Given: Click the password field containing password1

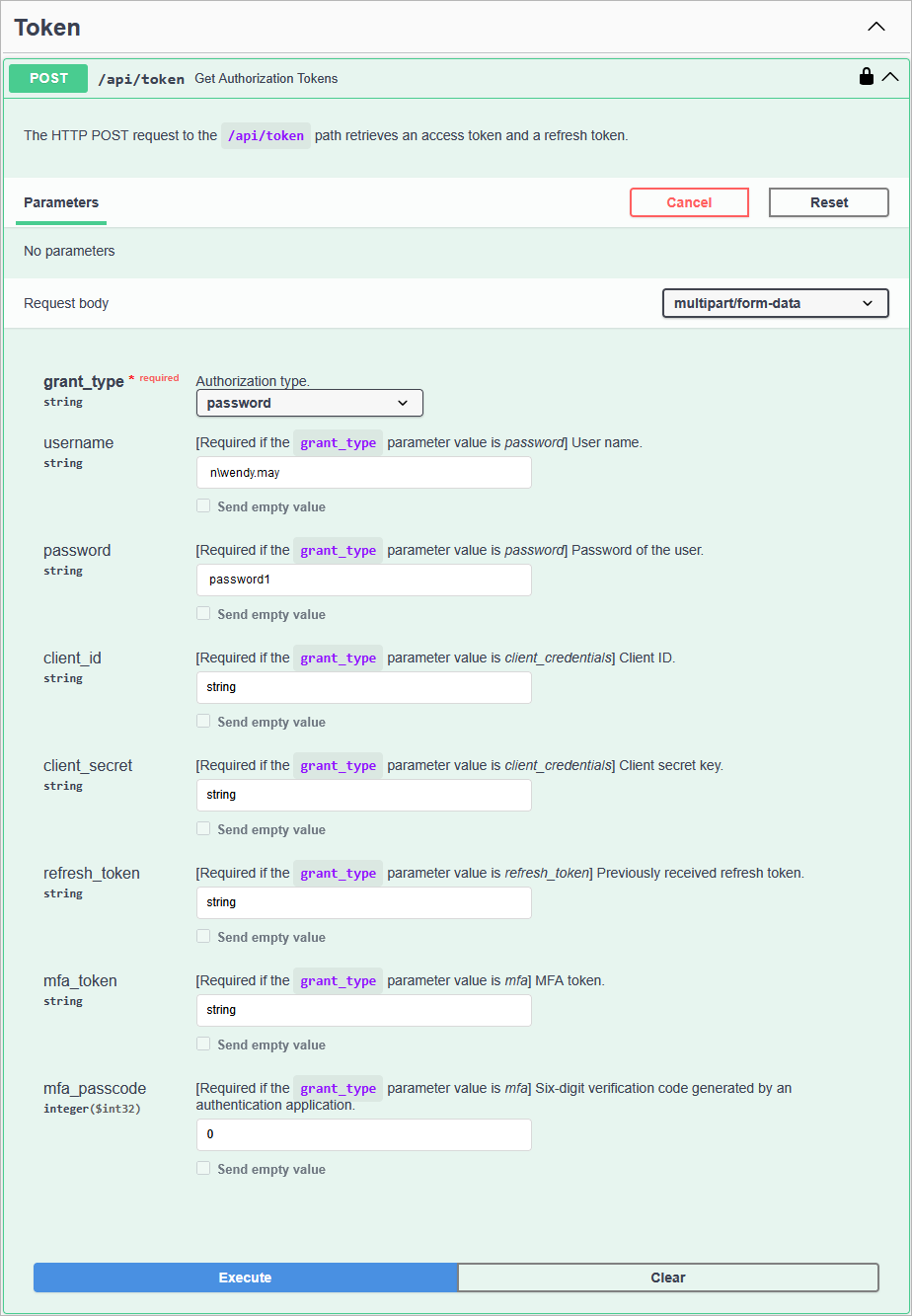Looking at the screenshot, I should point(363,580).
